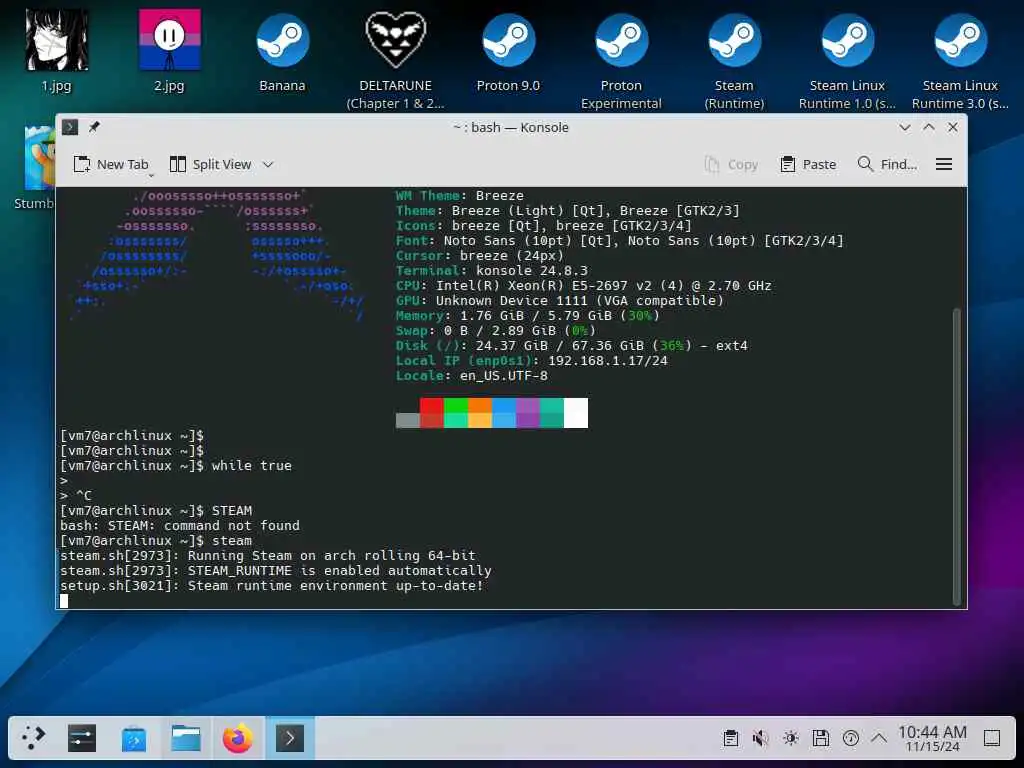Click the Konsole vertical scrollbar
Image resolution: width=1024 pixels, height=768 pixels.
tap(957, 456)
